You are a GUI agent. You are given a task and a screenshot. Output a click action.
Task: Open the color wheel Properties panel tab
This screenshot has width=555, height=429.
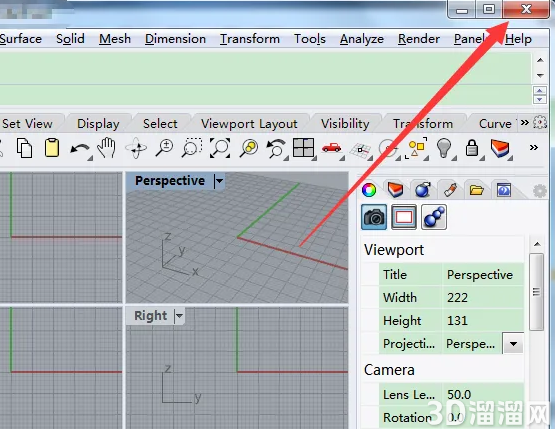(x=369, y=190)
